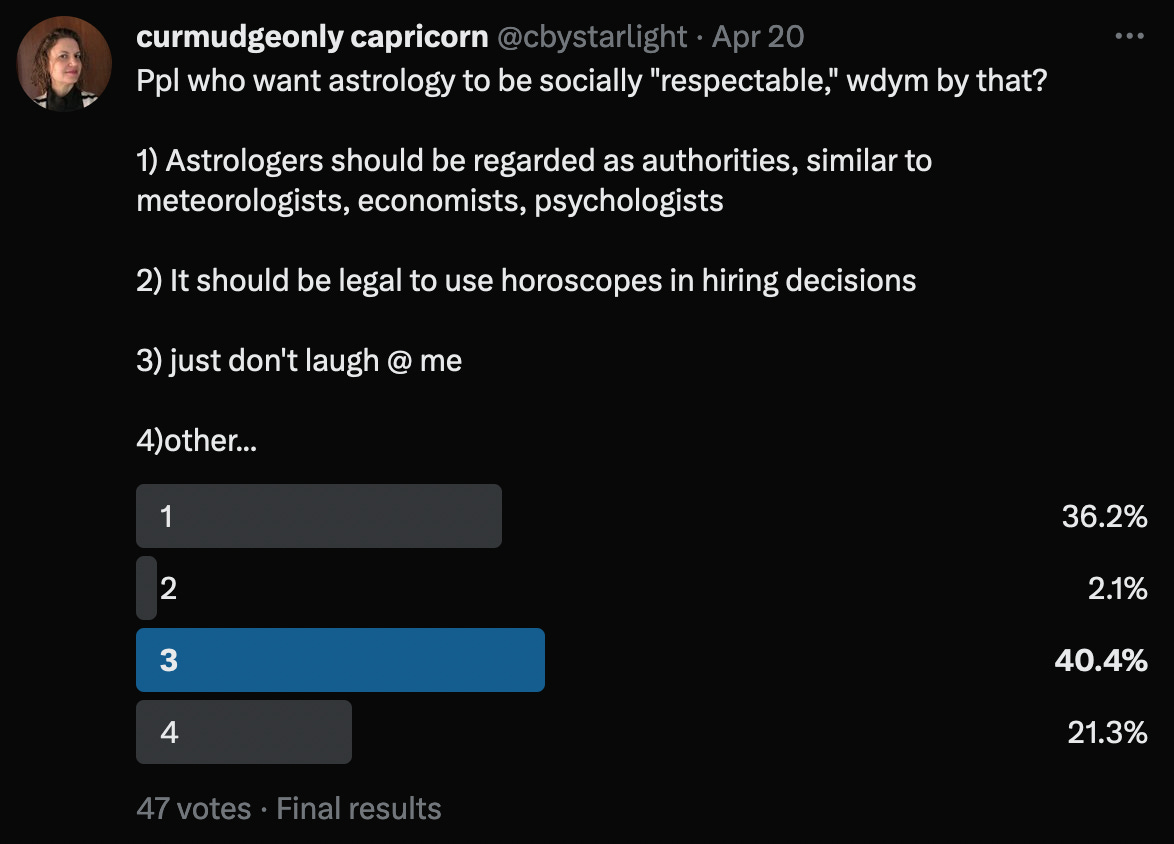The image size is (1174, 844).
Task: Click the Final results label
Action: tap(359, 808)
